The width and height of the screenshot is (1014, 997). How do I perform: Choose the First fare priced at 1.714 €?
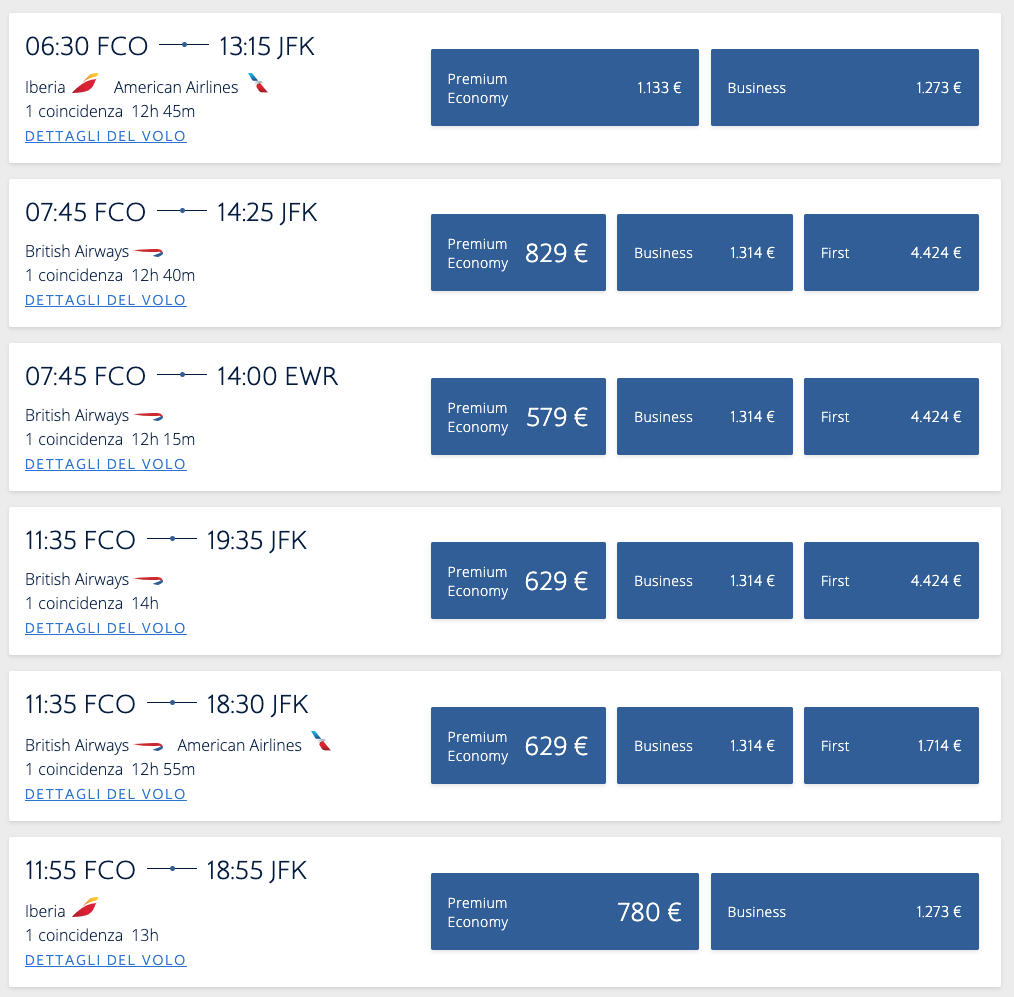(x=891, y=745)
